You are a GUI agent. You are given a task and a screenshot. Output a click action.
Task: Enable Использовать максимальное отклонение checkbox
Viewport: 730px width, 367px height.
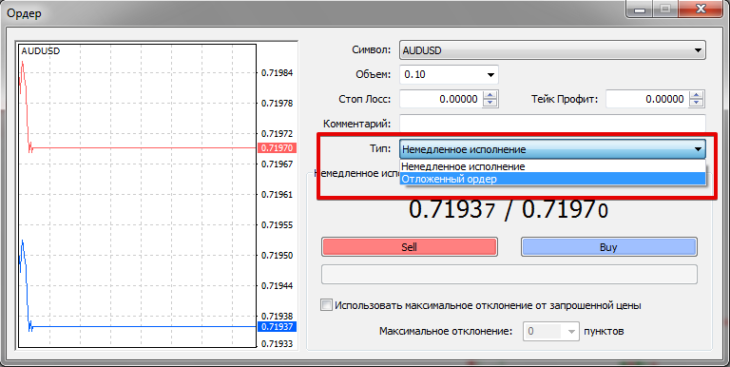(327, 306)
